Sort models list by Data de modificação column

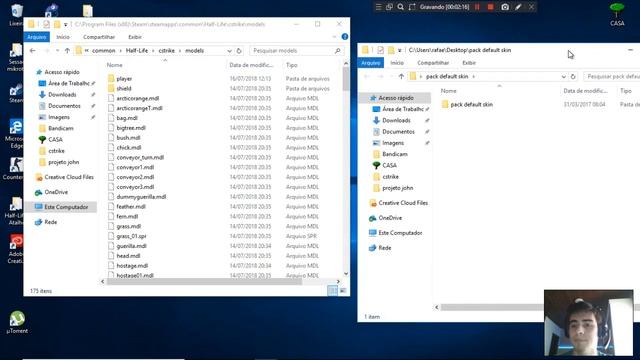(251, 65)
